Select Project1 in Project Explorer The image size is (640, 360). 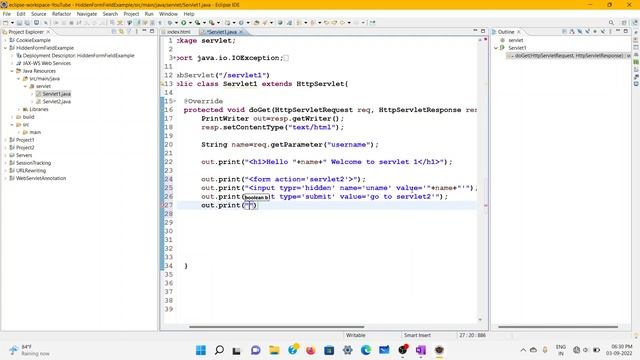coord(25,140)
